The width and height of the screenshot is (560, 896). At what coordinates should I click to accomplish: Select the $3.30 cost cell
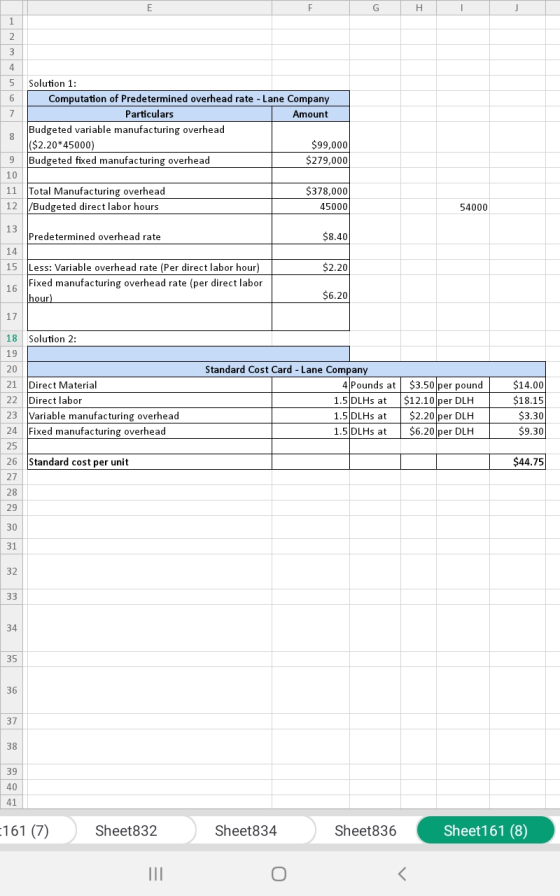(x=517, y=415)
